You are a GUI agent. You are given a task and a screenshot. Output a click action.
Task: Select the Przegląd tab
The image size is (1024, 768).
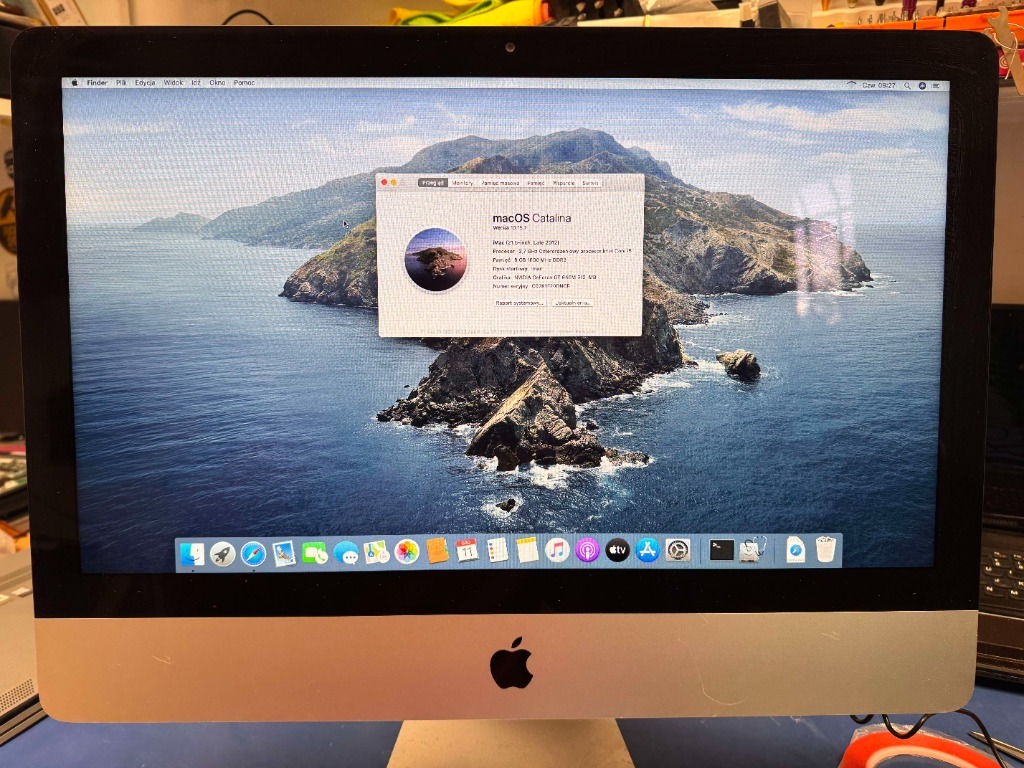click(432, 183)
